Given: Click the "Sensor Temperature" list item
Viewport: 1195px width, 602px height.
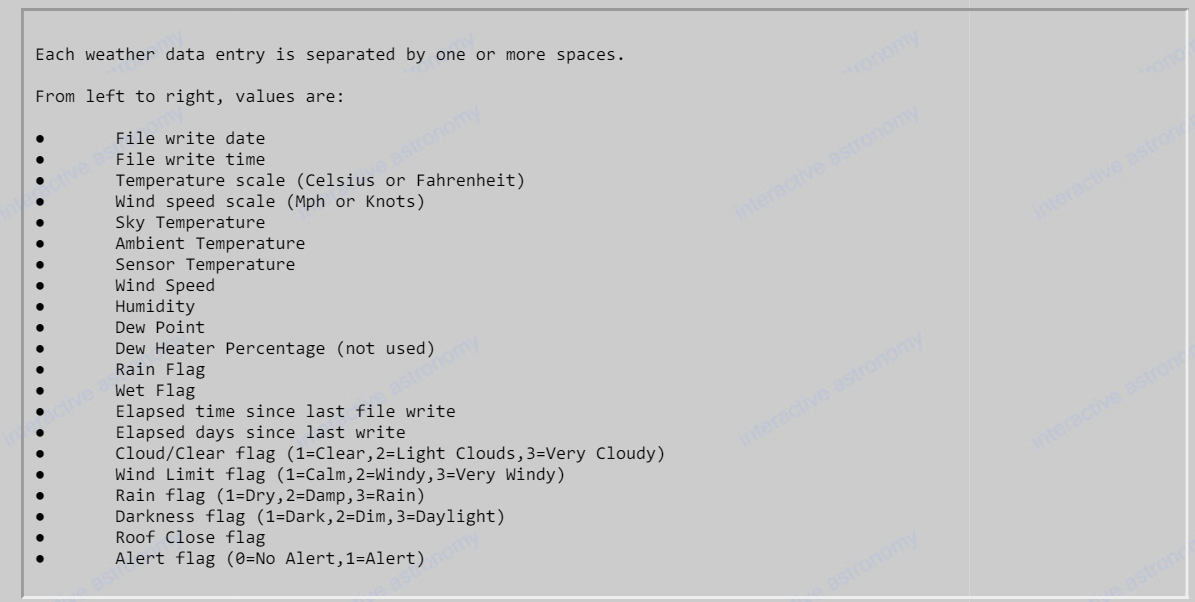Looking at the screenshot, I should point(205,264).
